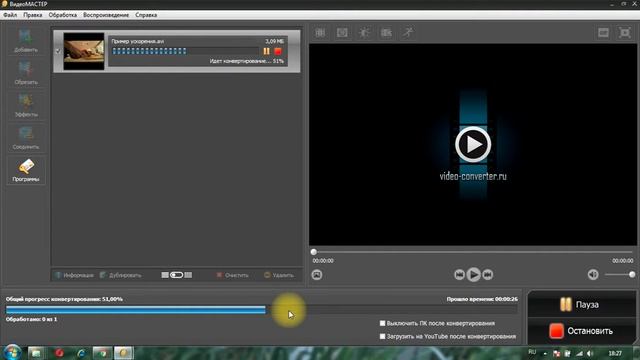Click the 3,09 МБ file size text
The width and height of the screenshot is (640, 360).
click(274, 41)
